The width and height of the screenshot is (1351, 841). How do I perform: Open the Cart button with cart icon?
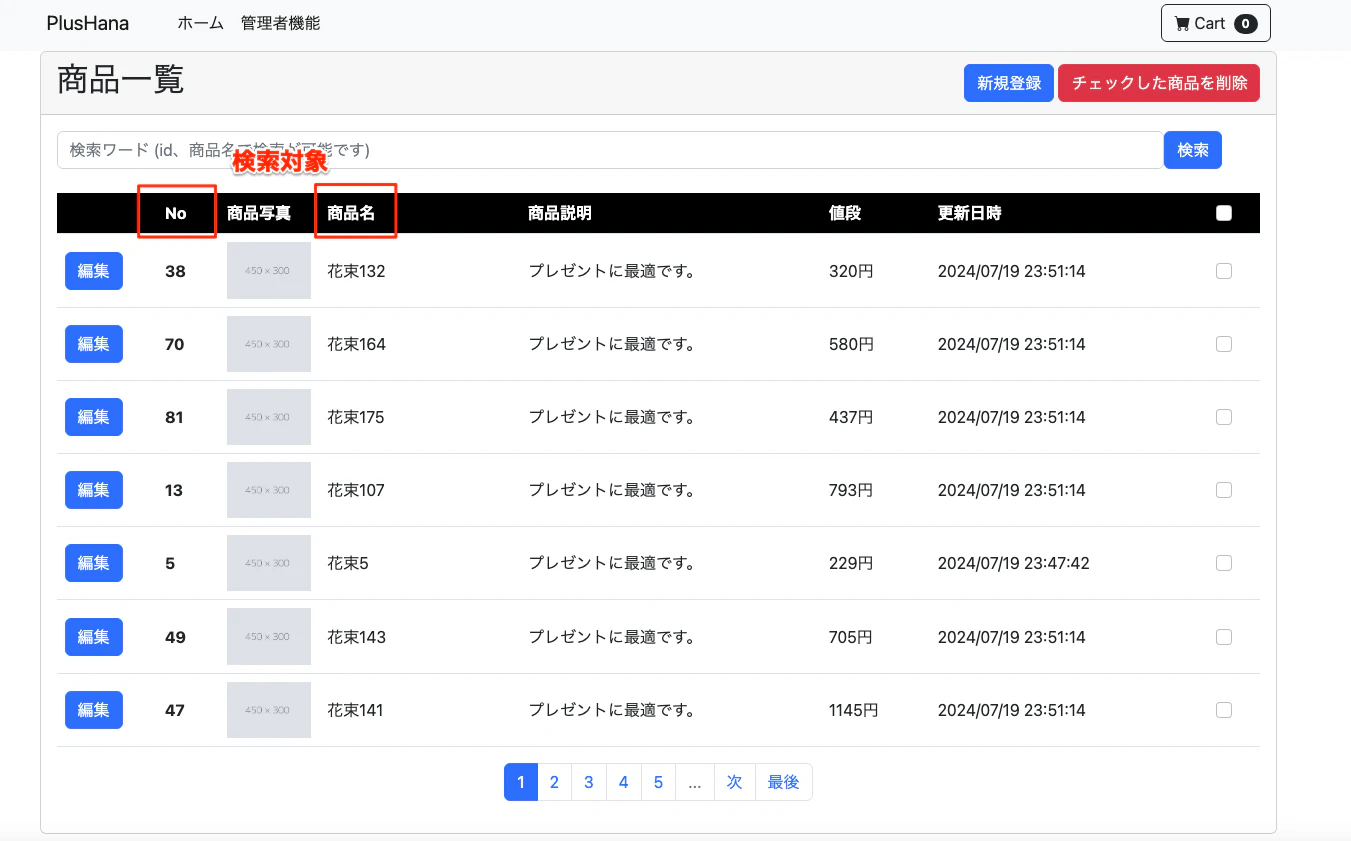pyautogui.click(x=1215, y=24)
